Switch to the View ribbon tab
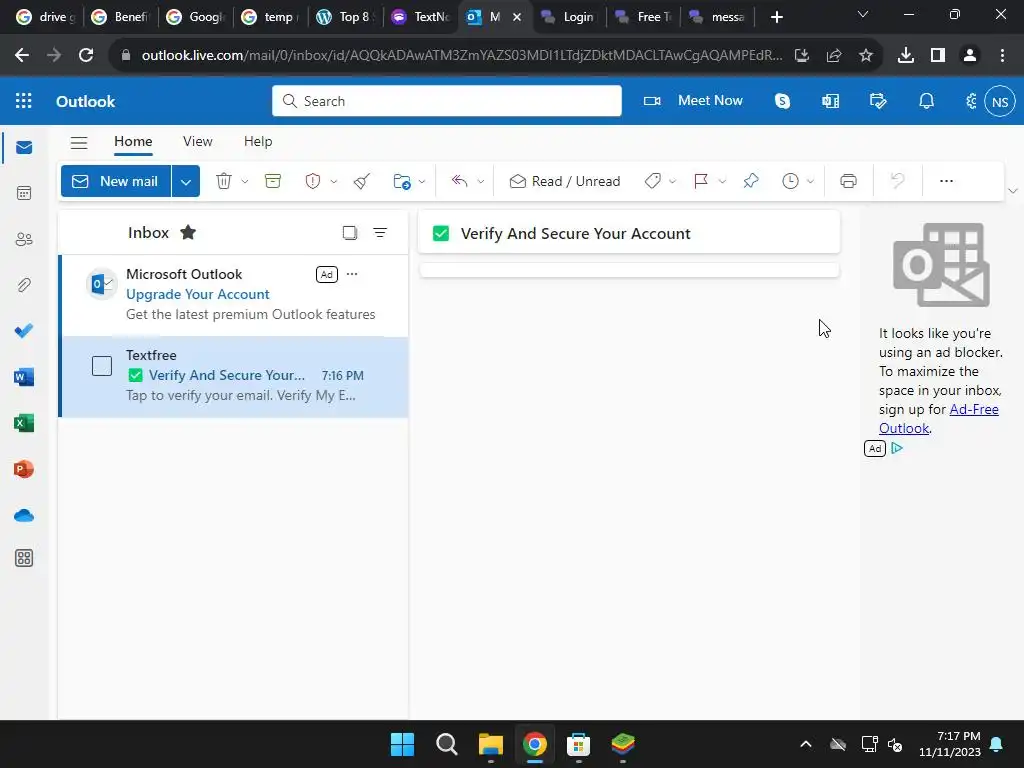The width and height of the screenshot is (1024, 768). point(198,142)
